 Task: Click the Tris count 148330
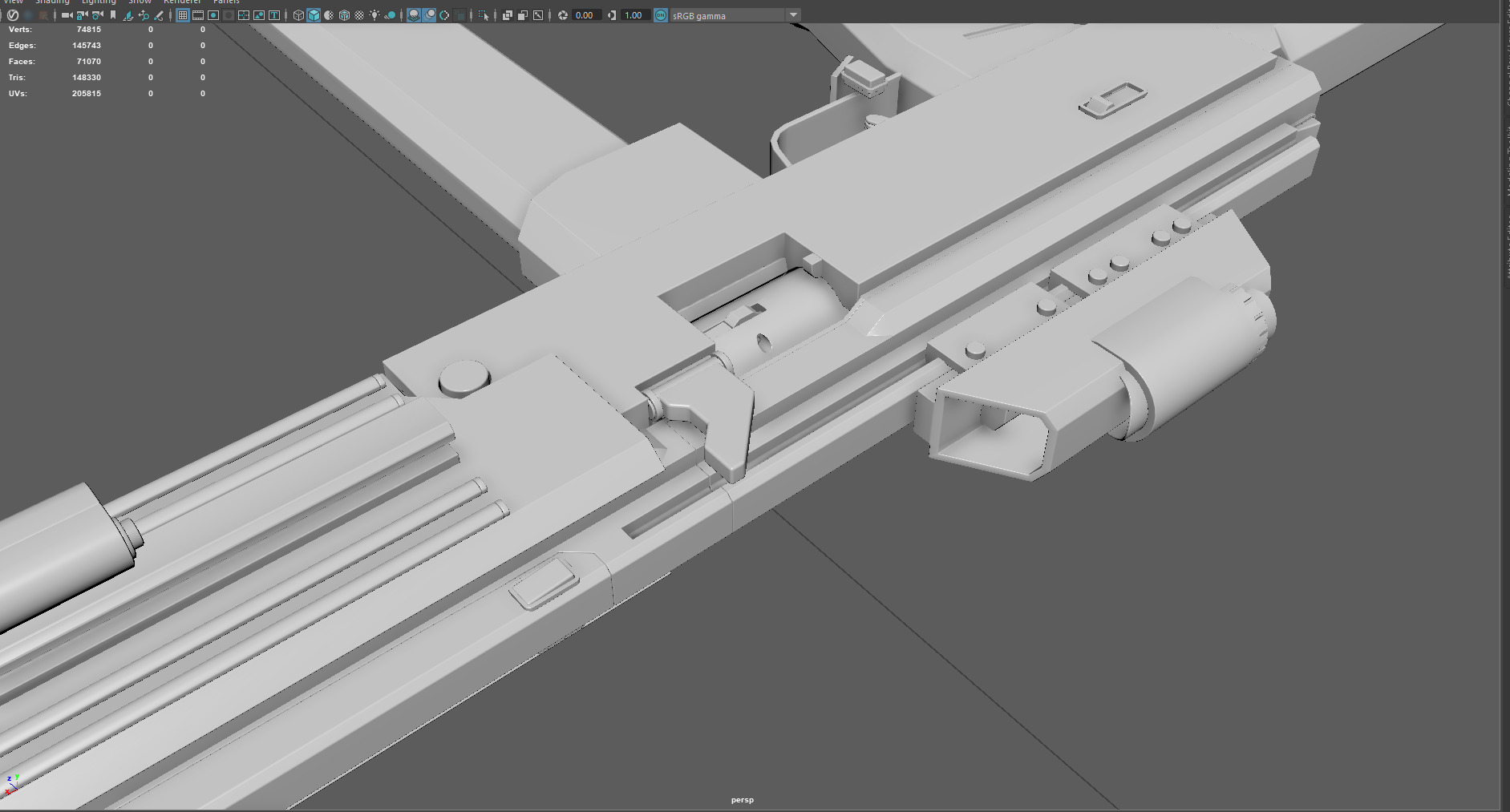coord(87,78)
